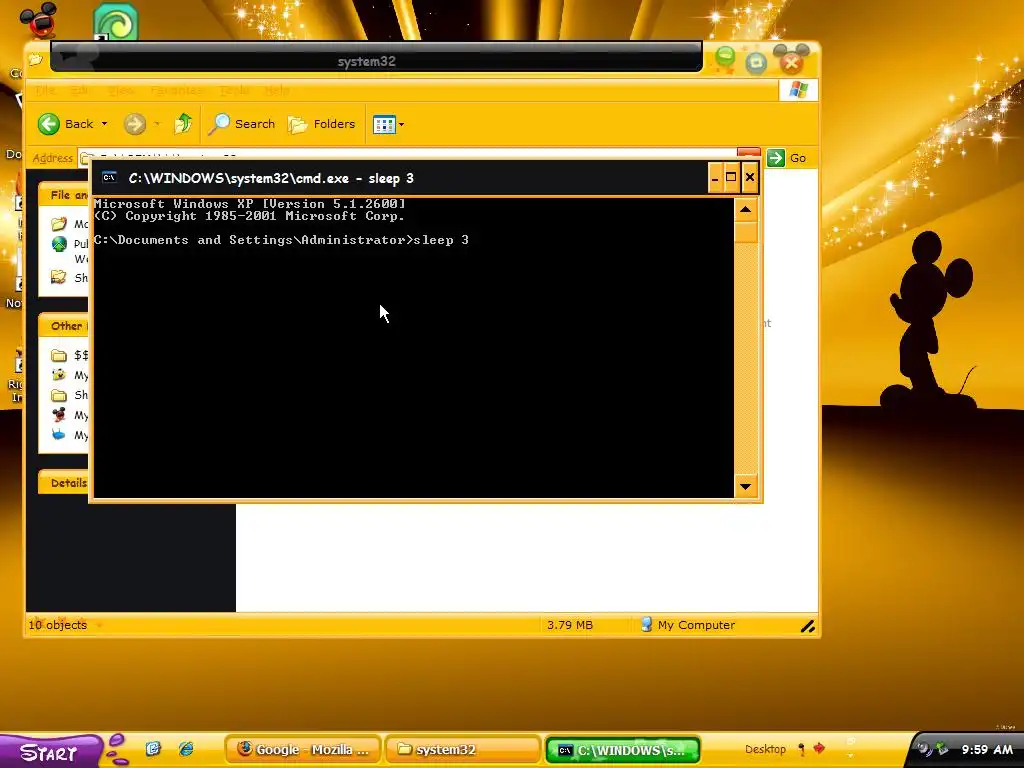Switch to C:\WINDOWS cmd taskbar button
This screenshot has width=1024, height=768.
pyautogui.click(x=622, y=750)
